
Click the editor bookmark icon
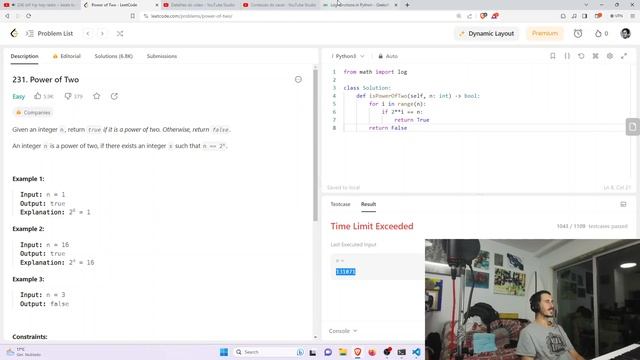click(553, 56)
